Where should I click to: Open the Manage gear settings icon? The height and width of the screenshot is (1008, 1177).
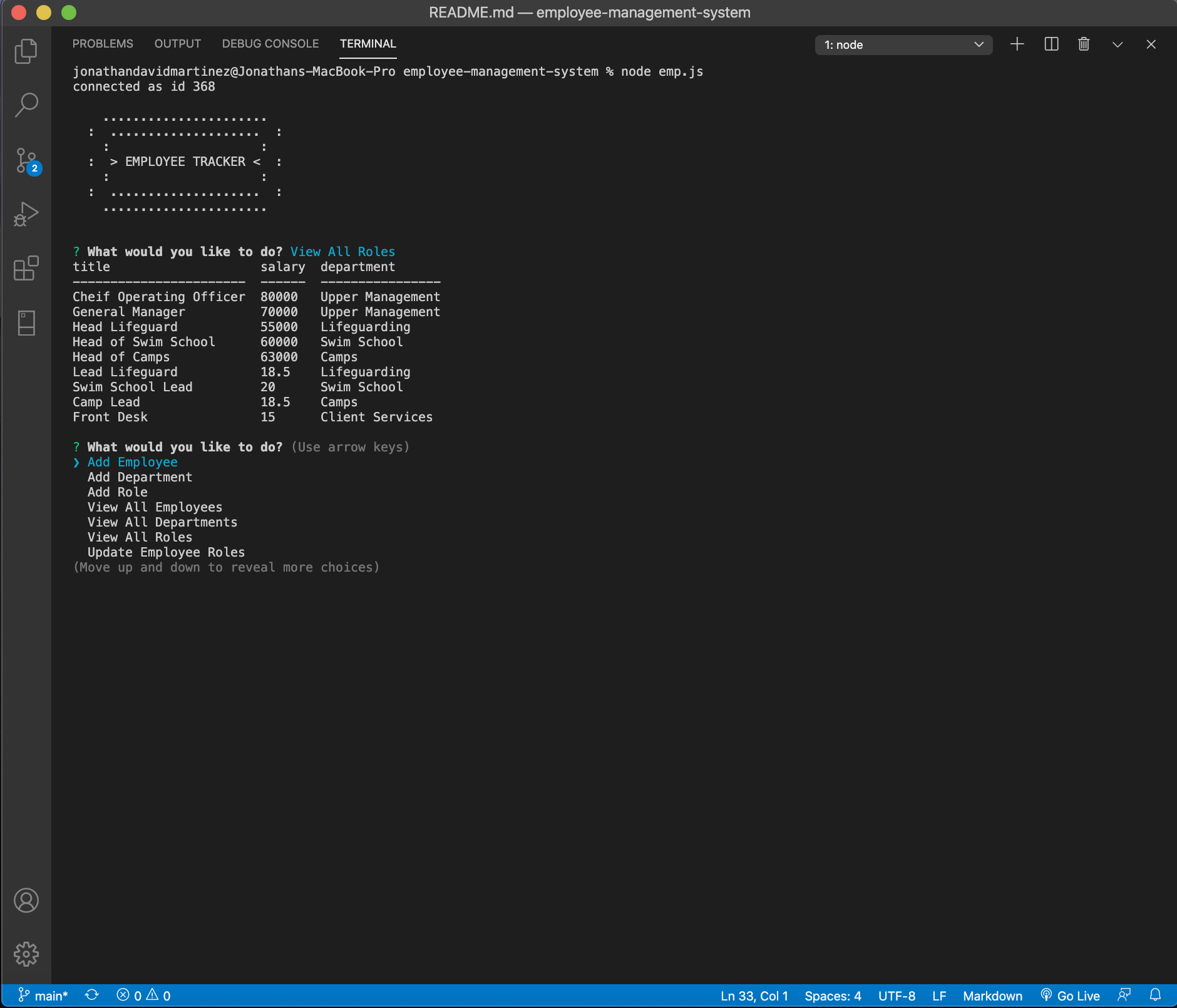(x=26, y=954)
